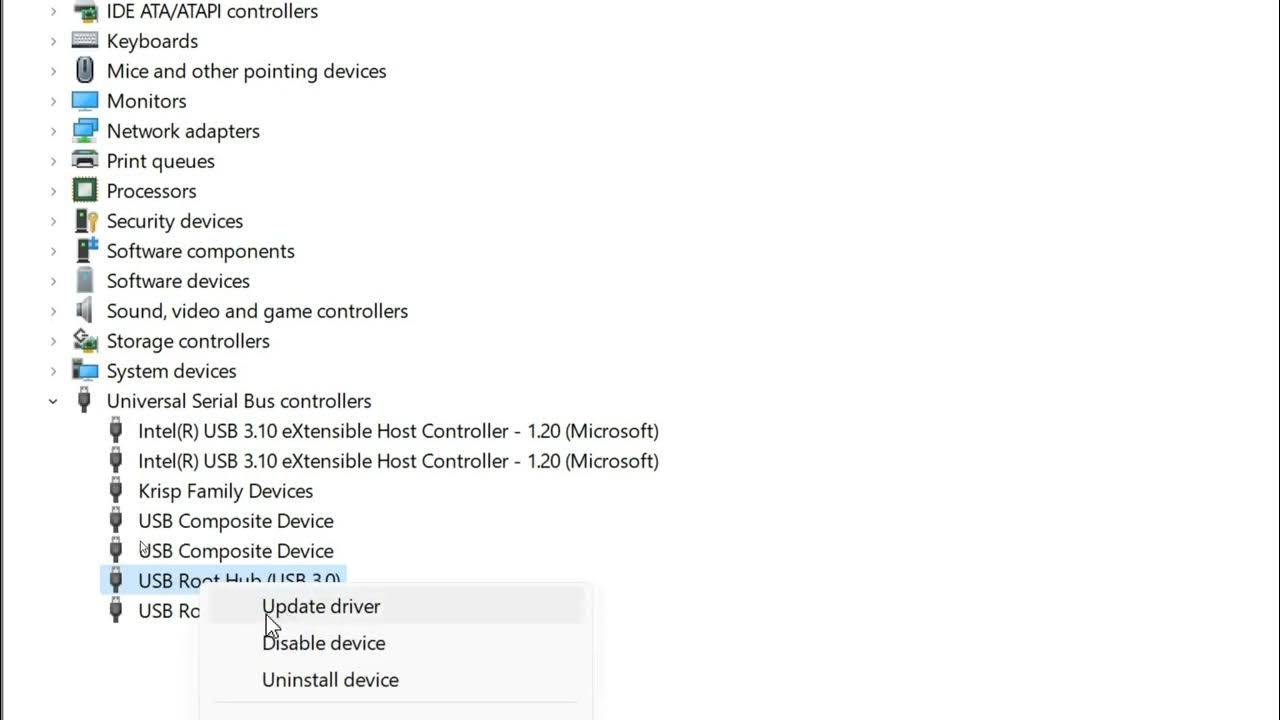The width and height of the screenshot is (1280, 720).
Task: Click the Security devices icon
Action: 85,221
